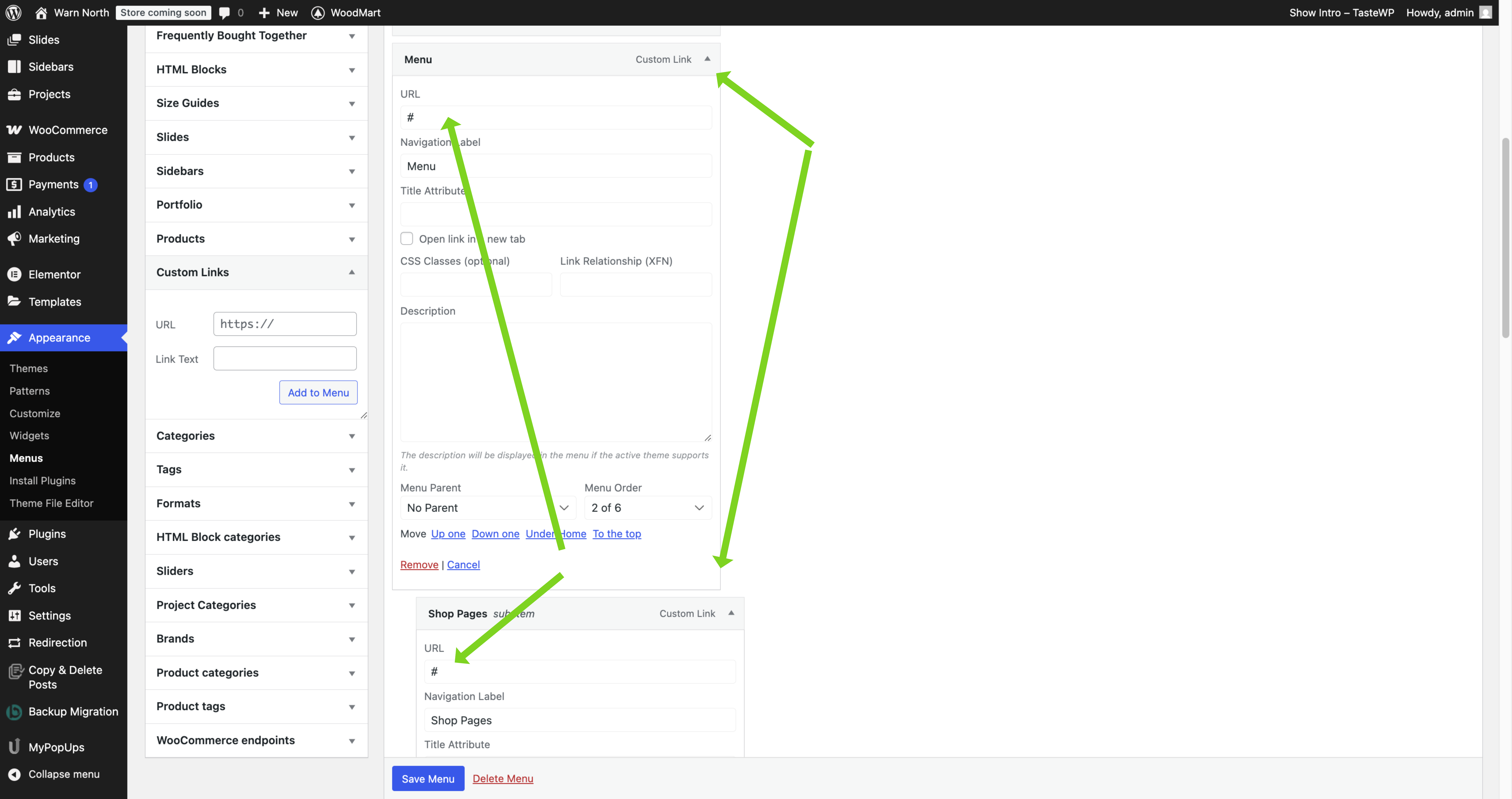The width and height of the screenshot is (1512, 799).
Task: Click the Save Menu button
Action: point(428,778)
